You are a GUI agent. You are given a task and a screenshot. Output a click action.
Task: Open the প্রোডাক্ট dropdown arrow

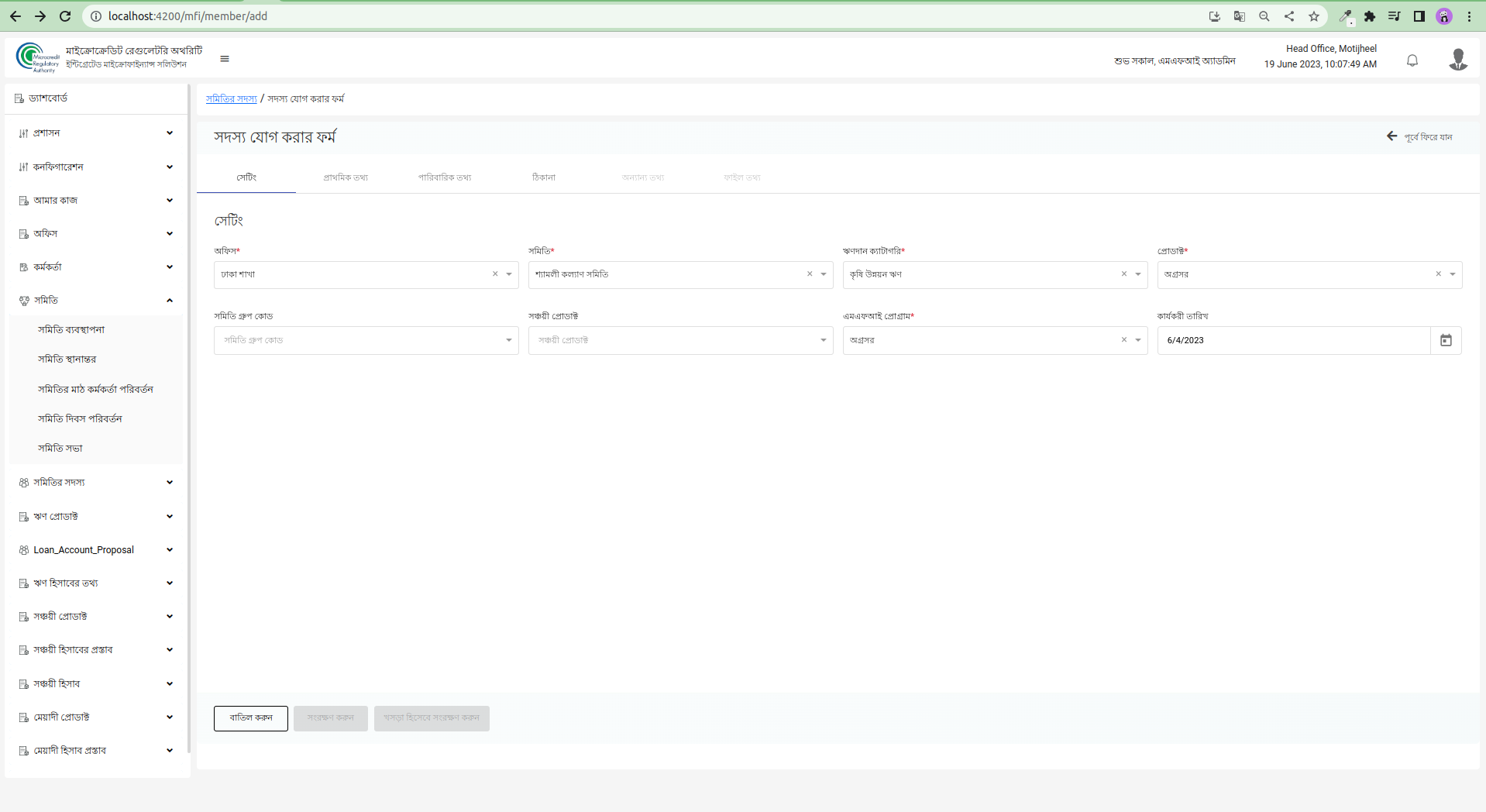coord(1453,274)
